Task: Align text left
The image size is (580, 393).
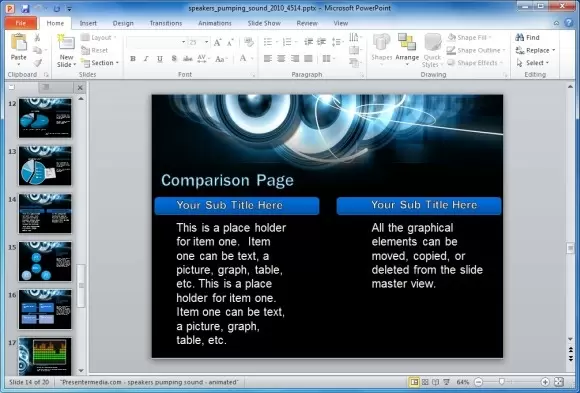Action: click(268, 58)
